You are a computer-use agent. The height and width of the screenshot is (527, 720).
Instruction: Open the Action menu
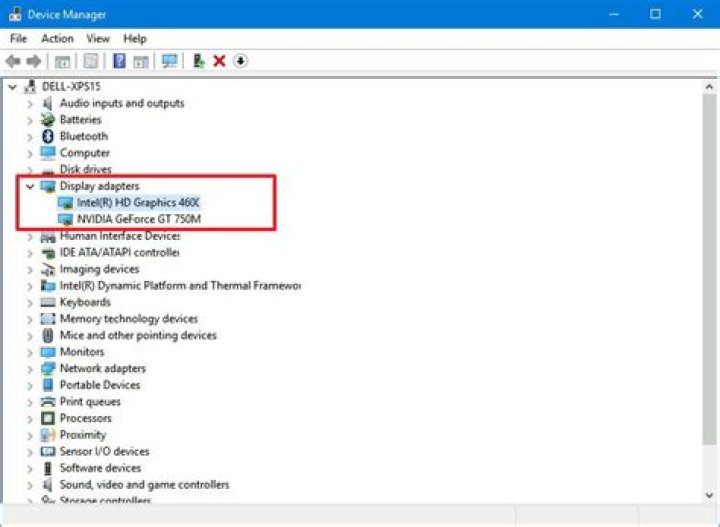pos(57,39)
